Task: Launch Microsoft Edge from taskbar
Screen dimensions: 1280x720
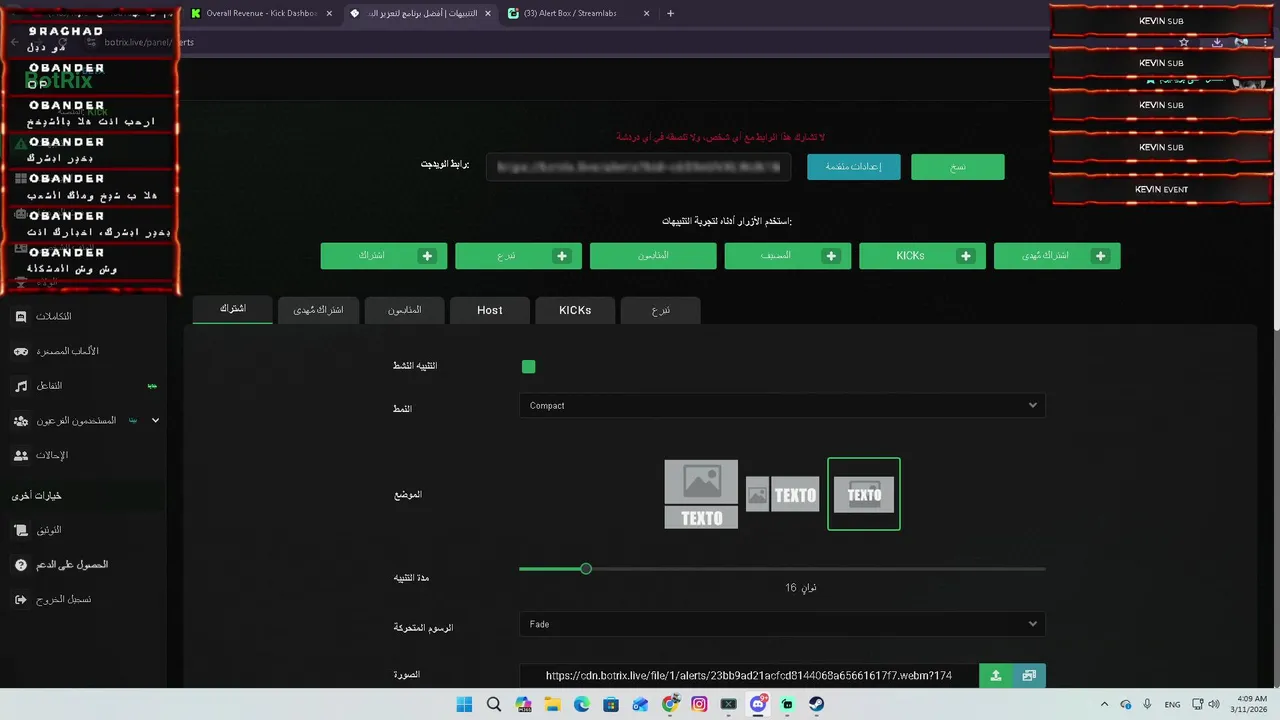Action: [582, 705]
